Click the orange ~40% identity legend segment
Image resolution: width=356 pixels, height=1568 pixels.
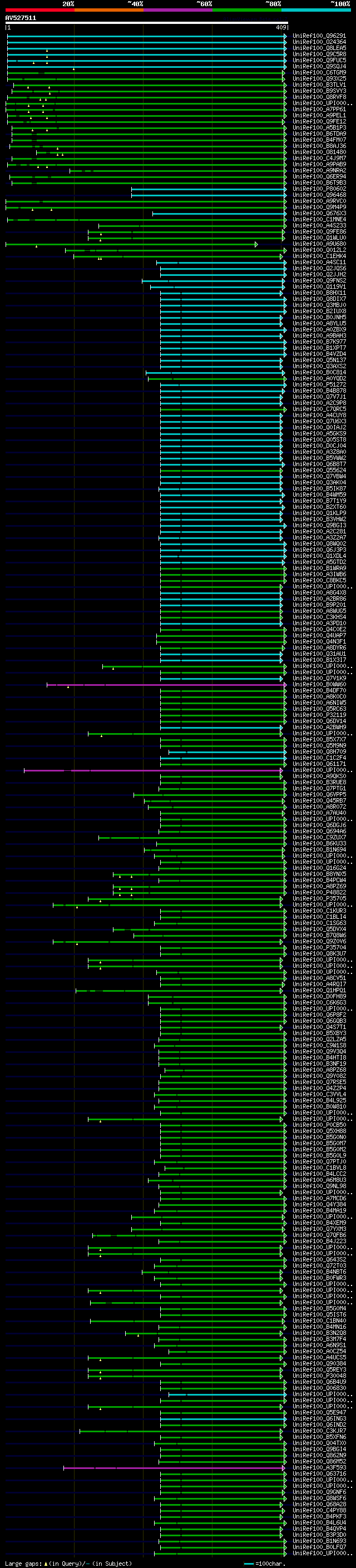[108, 10]
